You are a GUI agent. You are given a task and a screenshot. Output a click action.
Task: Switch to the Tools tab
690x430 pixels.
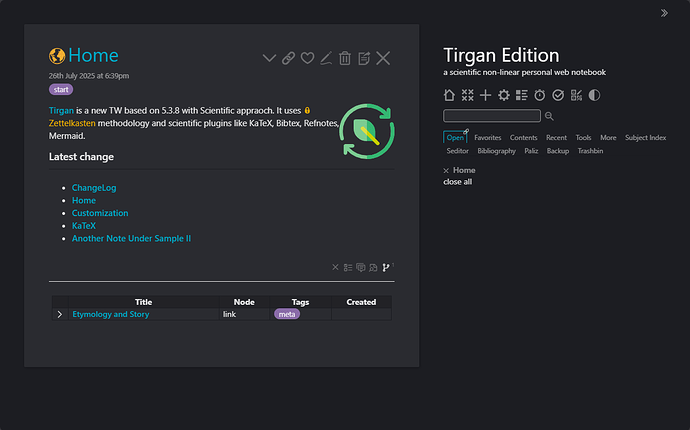[x=583, y=138]
